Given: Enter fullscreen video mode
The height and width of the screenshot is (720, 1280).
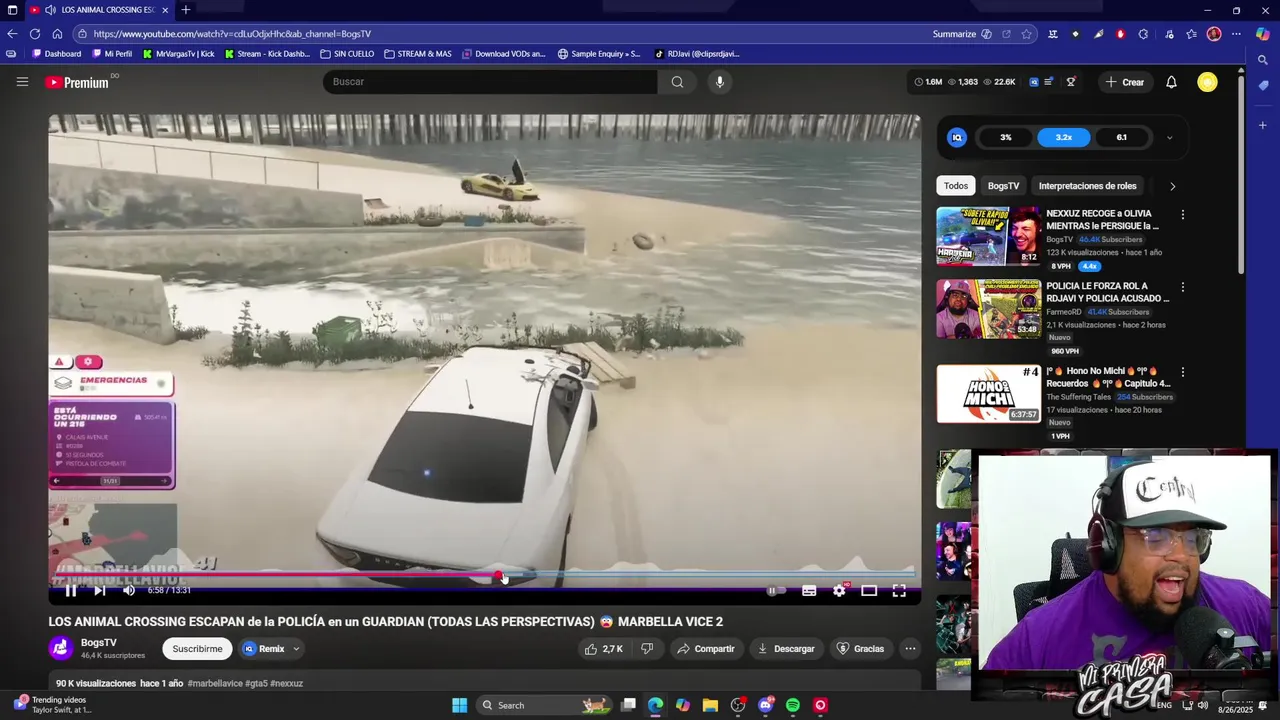Looking at the screenshot, I should click(899, 591).
